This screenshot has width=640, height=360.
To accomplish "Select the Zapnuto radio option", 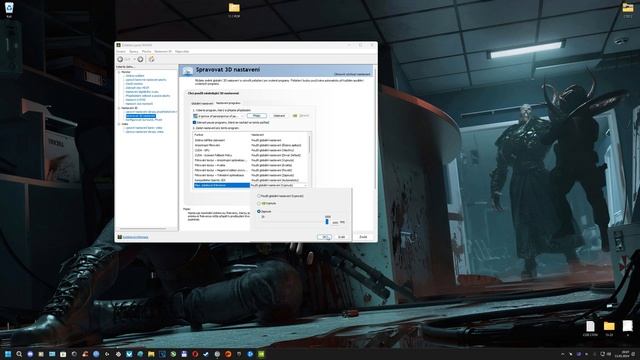I will click(x=258, y=211).
